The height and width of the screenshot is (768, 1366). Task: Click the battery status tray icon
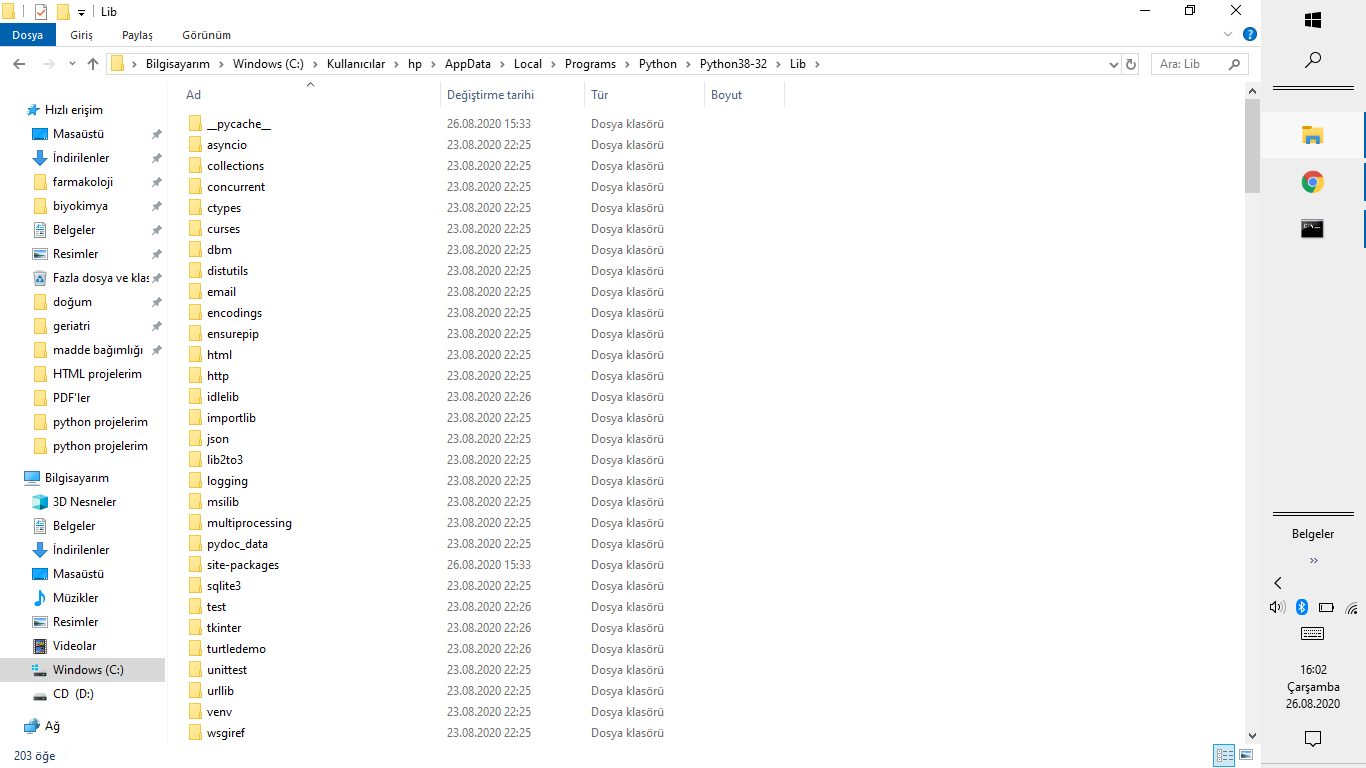point(1326,607)
